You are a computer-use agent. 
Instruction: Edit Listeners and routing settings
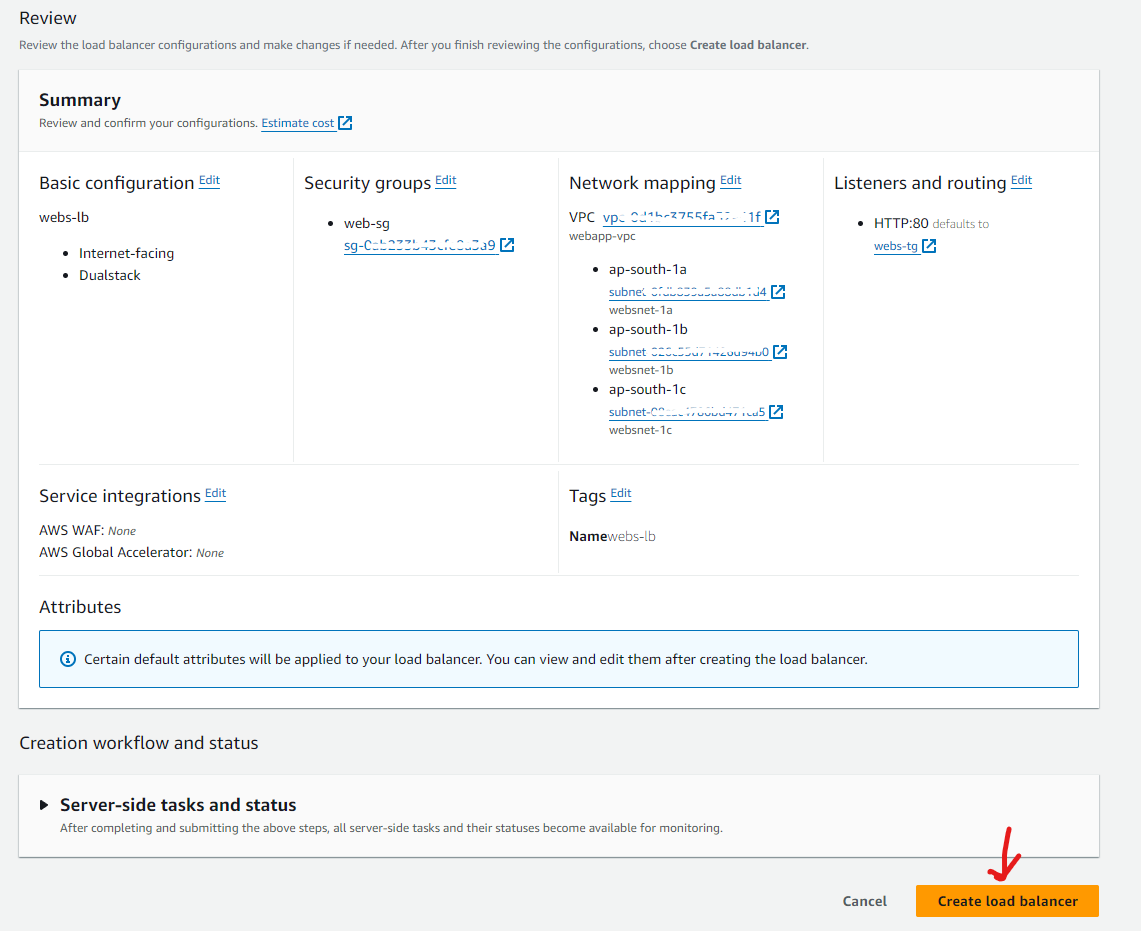coord(1021,181)
